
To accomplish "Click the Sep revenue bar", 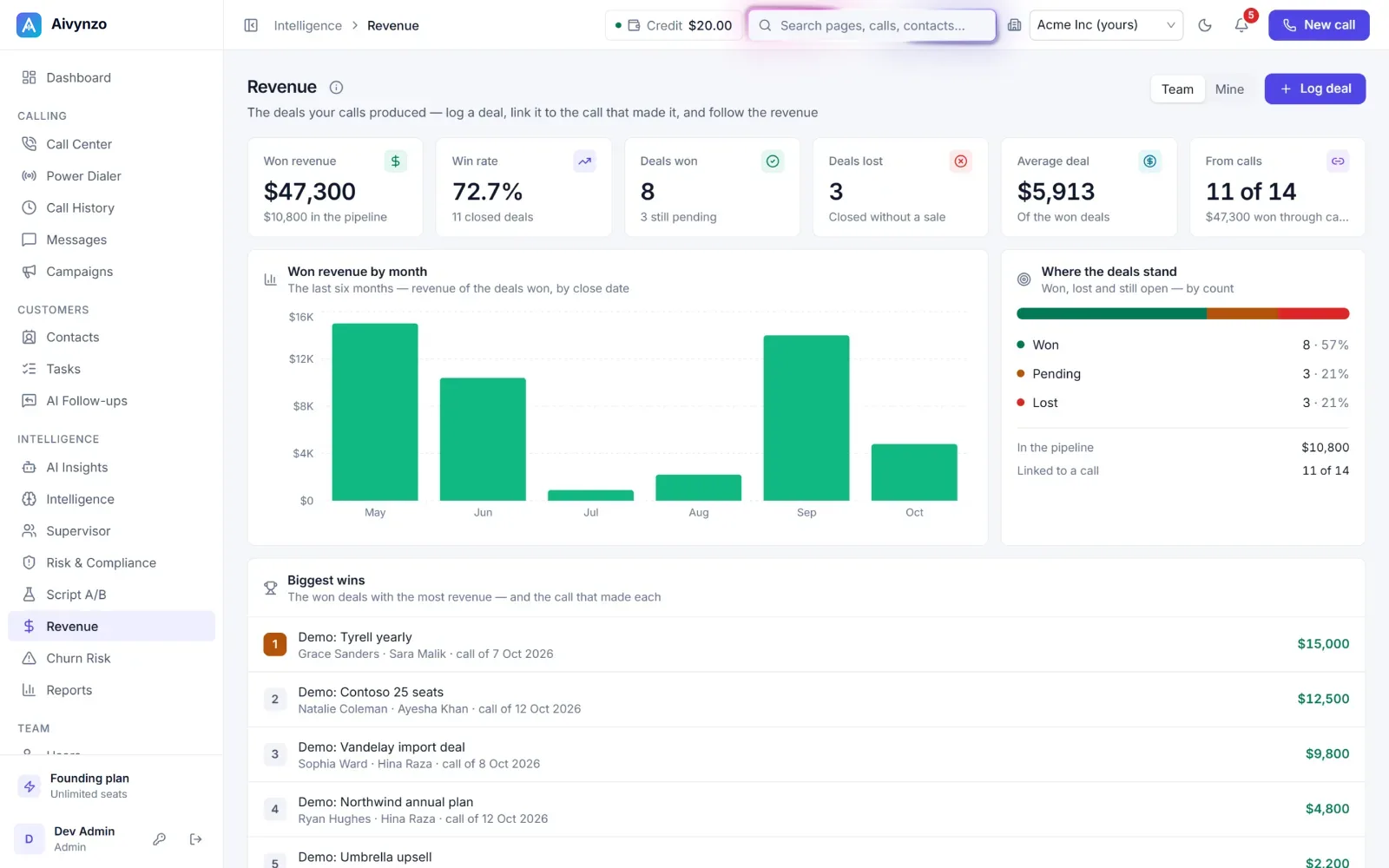I will click(806, 418).
